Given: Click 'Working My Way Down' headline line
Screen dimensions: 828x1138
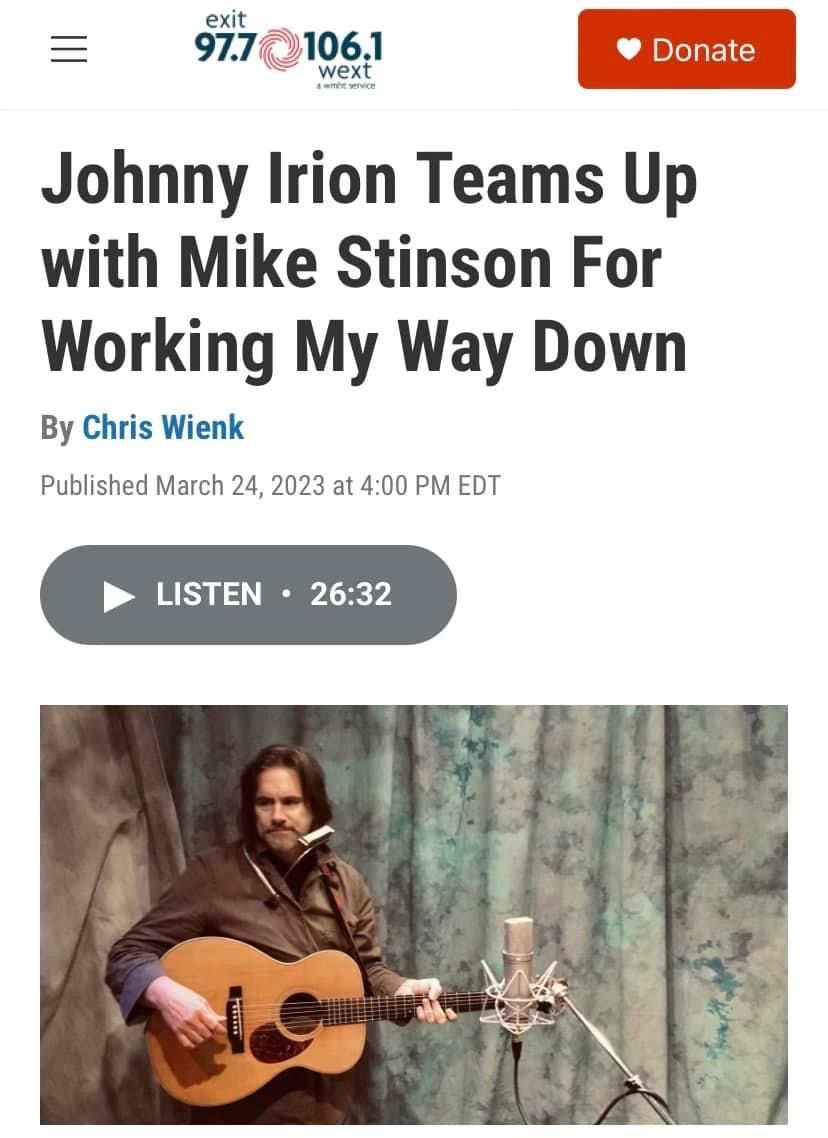Looking at the screenshot, I should [x=364, y=348].
